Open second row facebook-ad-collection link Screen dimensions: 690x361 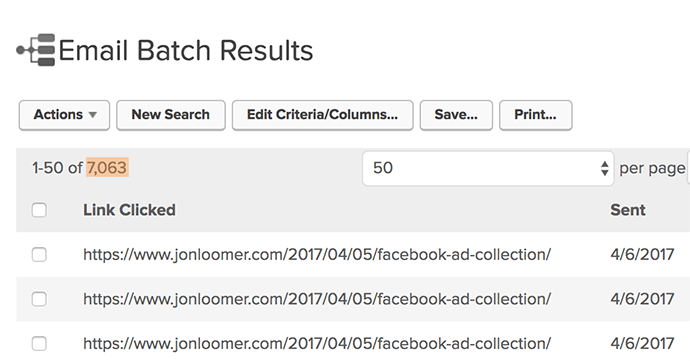point(317,299)
